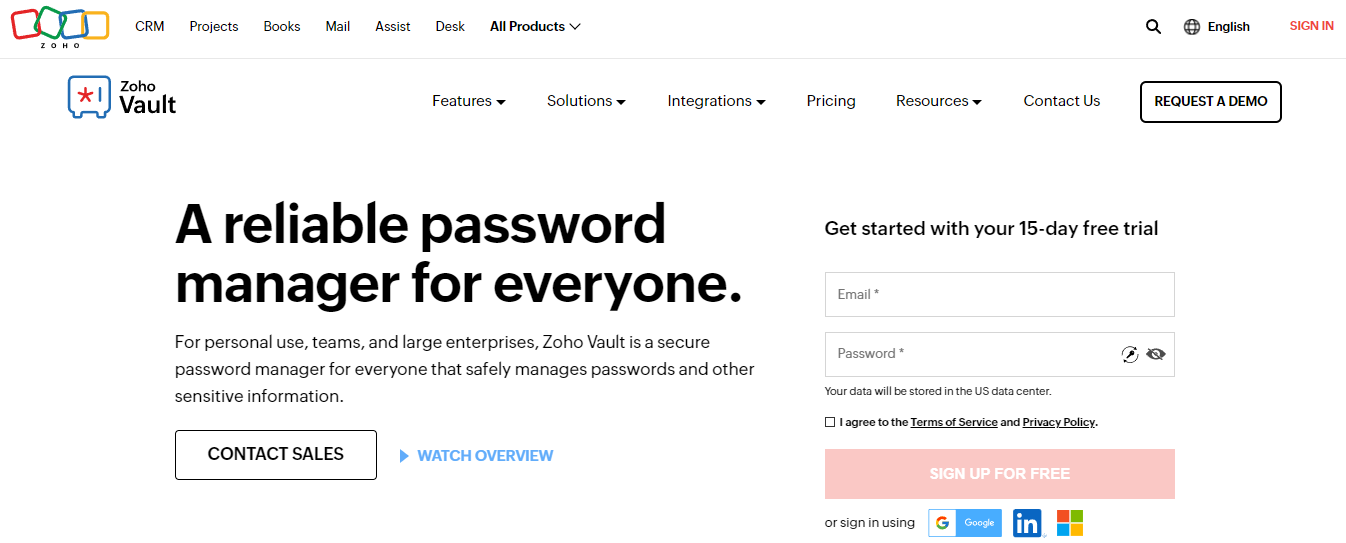Sign in using LinkedIn icon

1027,523
